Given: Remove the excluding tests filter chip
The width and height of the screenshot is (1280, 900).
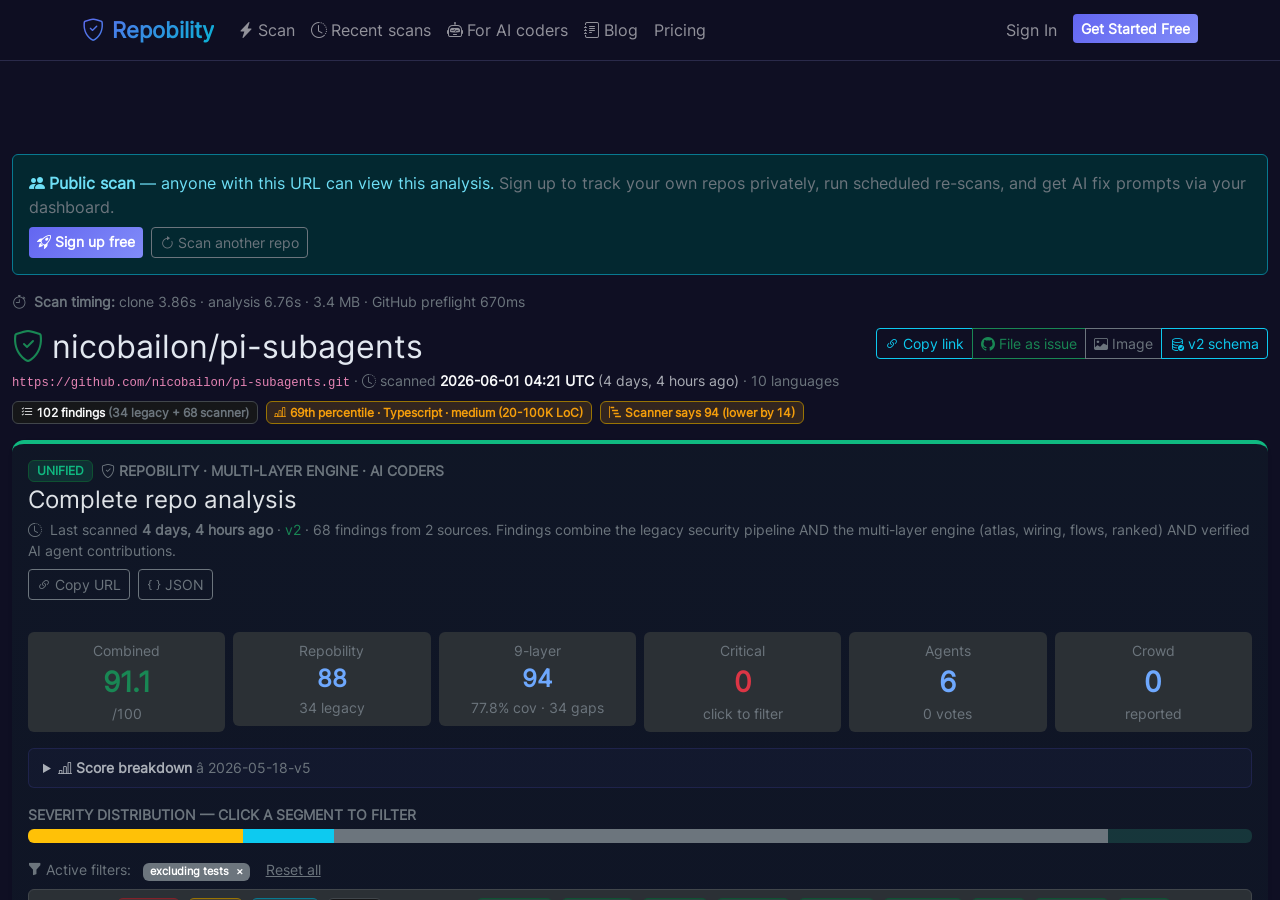Looking at the screenshot, I should [239, 871].
